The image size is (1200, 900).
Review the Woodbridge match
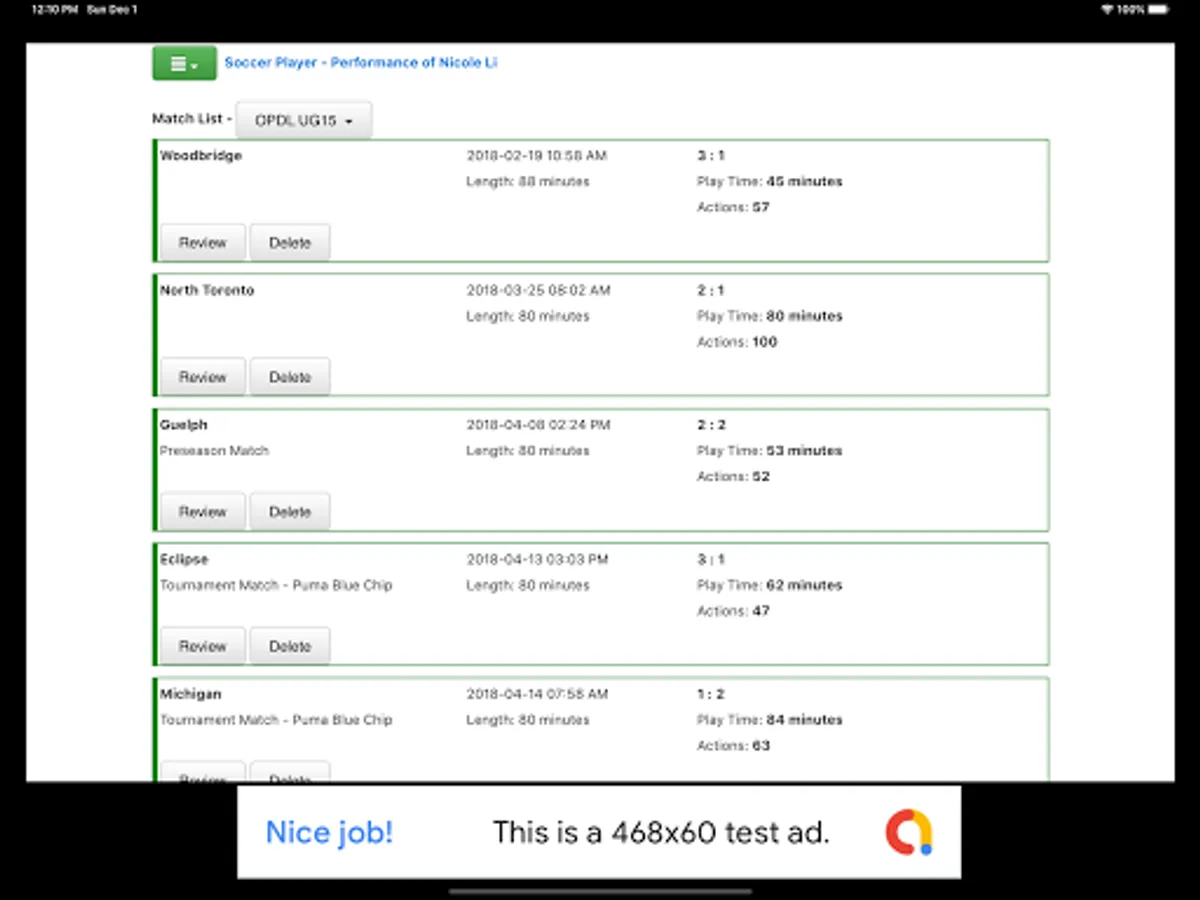click(x=202, y=241)
